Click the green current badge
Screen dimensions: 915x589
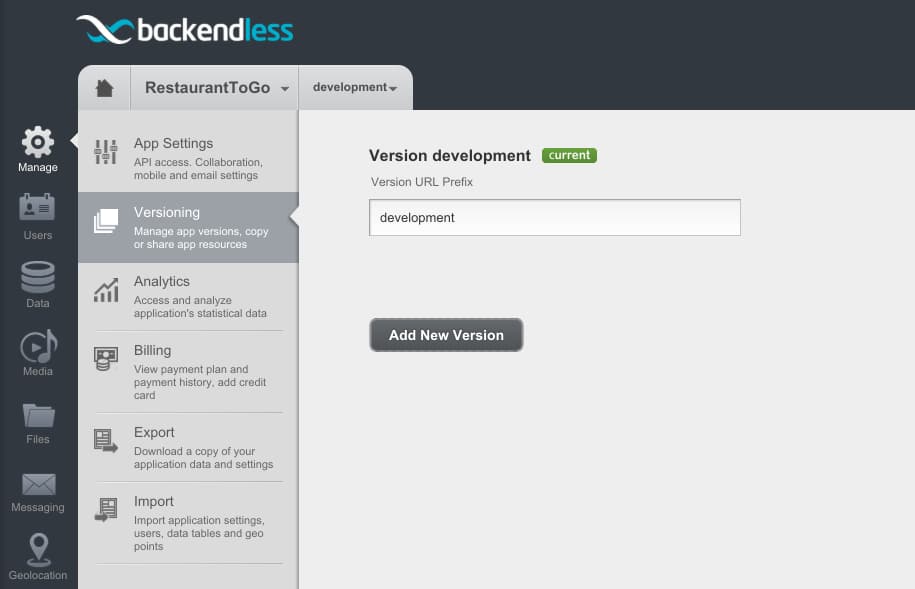click(569, 155)
